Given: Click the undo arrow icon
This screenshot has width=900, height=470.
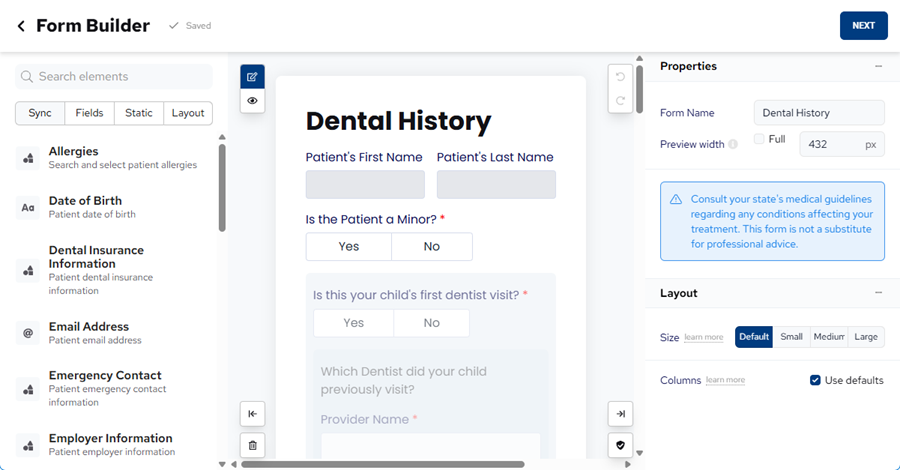Looking at the screenshot, I should (620, 77).
